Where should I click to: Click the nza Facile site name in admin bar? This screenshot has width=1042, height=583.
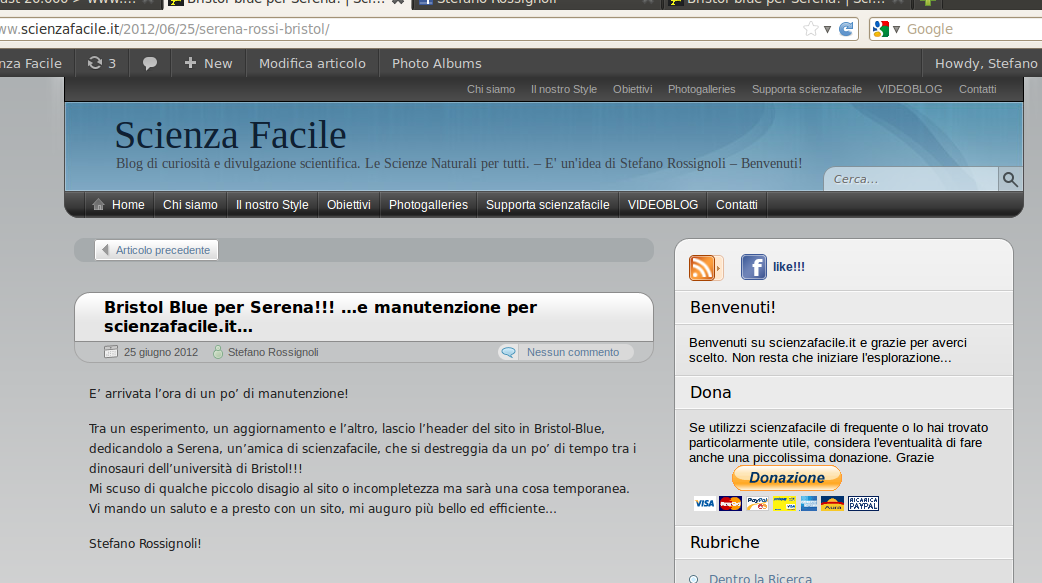click(31, 63)
